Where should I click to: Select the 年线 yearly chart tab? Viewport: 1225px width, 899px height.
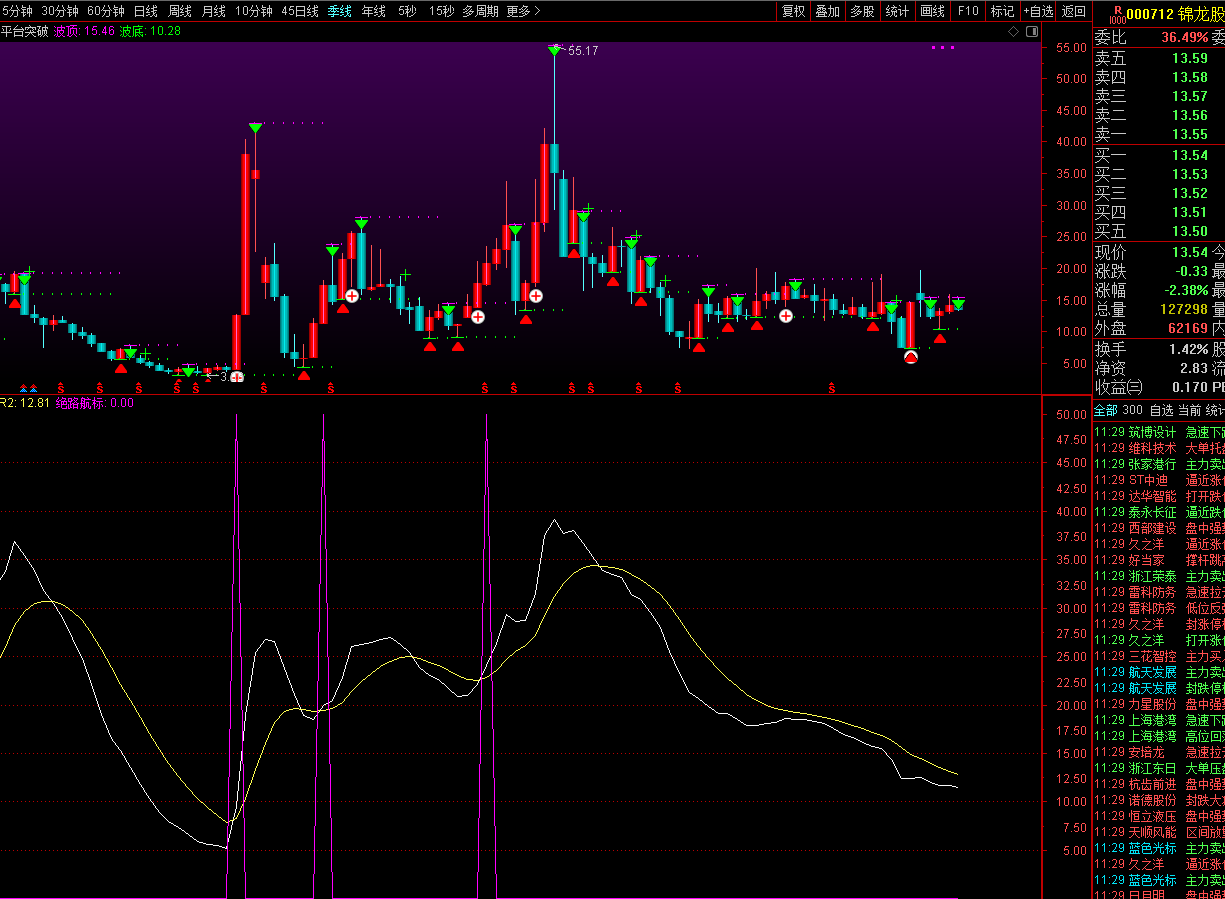(374, 11)
